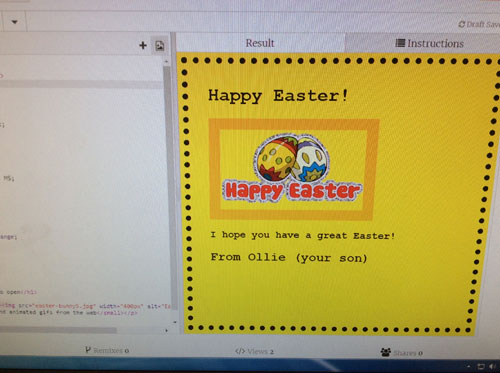Click the Remixes fork icon
Screen dimensions: 500x373
88,350
